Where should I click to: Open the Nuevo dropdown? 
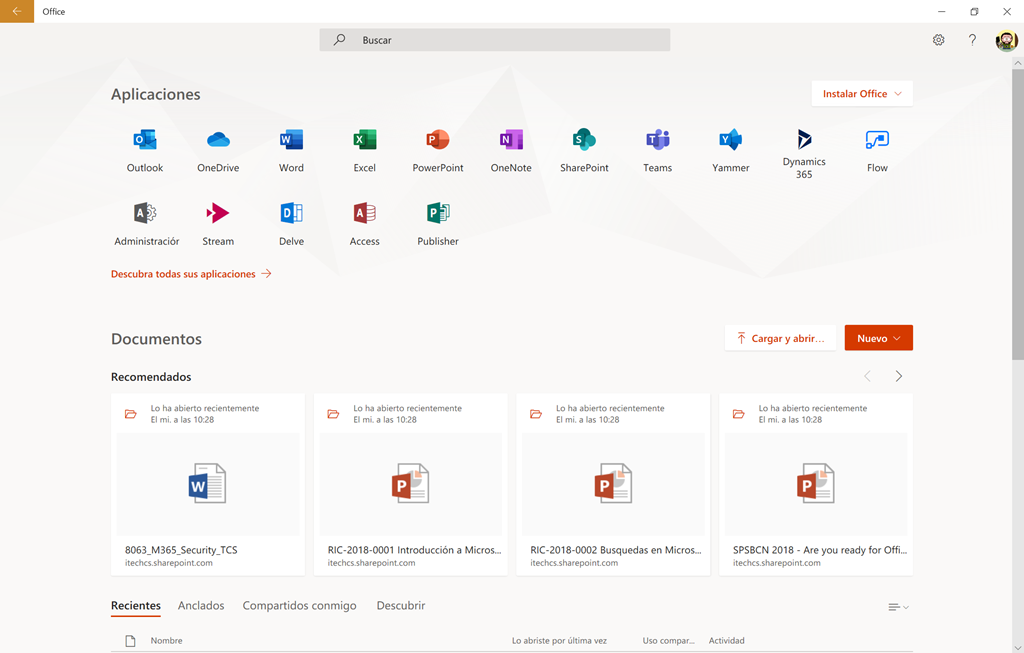(x=878, y=337)
